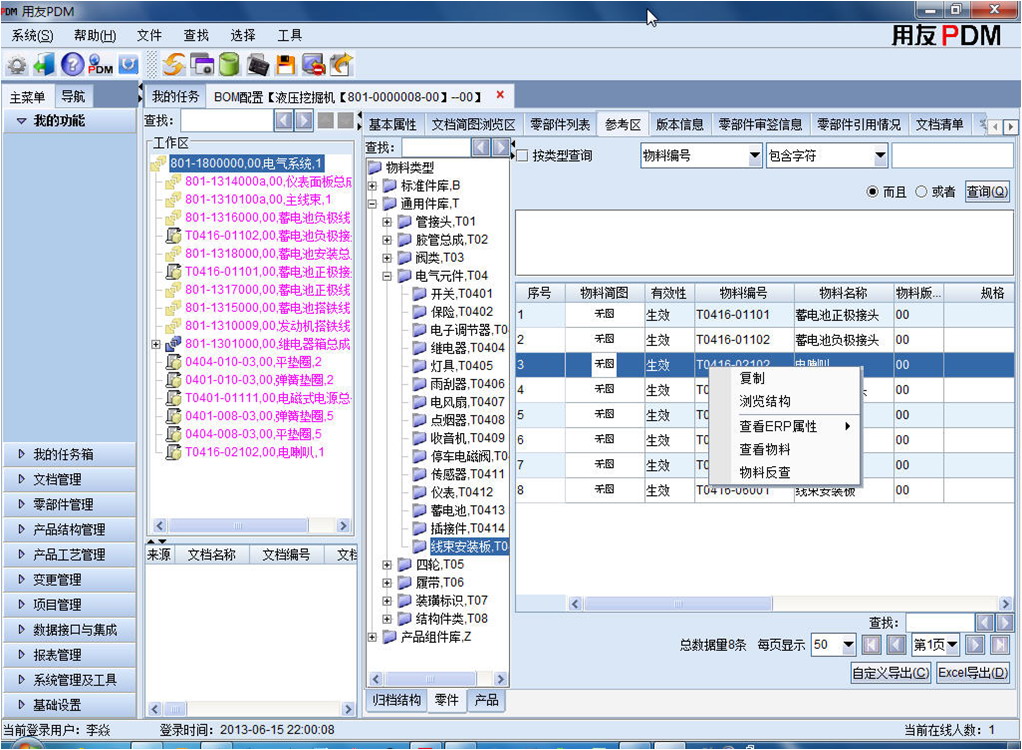Click the PDM globe toolbar icon
This screenshot has width=1022, height=750.
tap(100, 65)
